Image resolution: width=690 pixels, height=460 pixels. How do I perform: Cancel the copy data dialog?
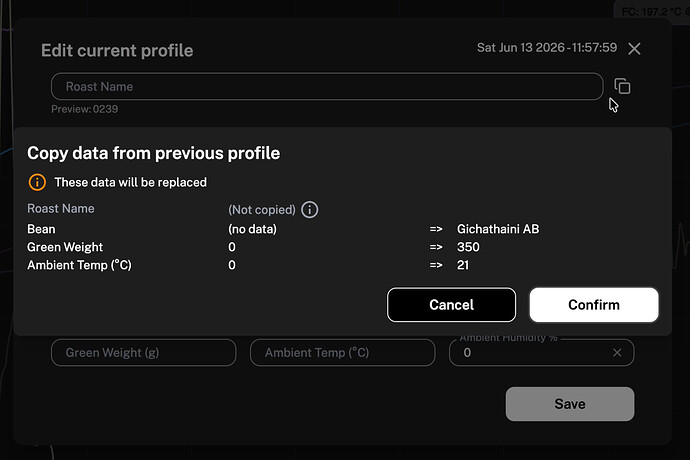[x=451, y=305]
